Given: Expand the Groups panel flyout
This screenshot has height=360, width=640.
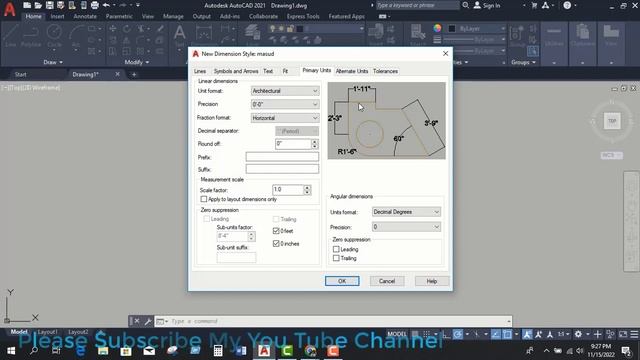Looking at the screenshot, I should (523, 62).
